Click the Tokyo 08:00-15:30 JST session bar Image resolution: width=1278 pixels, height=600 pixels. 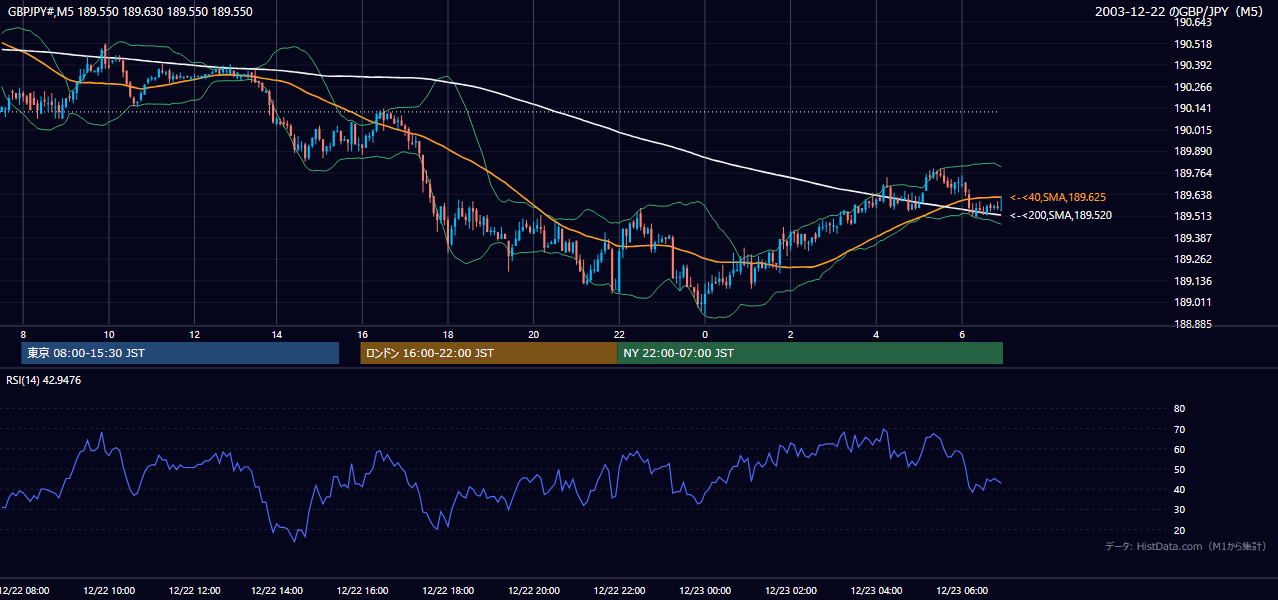pyautogui.click(x=180, y=353)
